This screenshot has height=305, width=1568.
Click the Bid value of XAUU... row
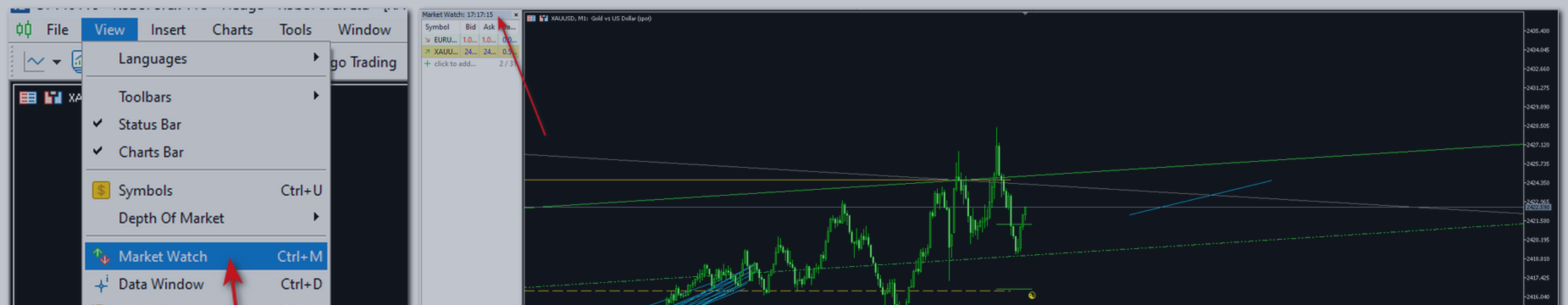[470, 52]
